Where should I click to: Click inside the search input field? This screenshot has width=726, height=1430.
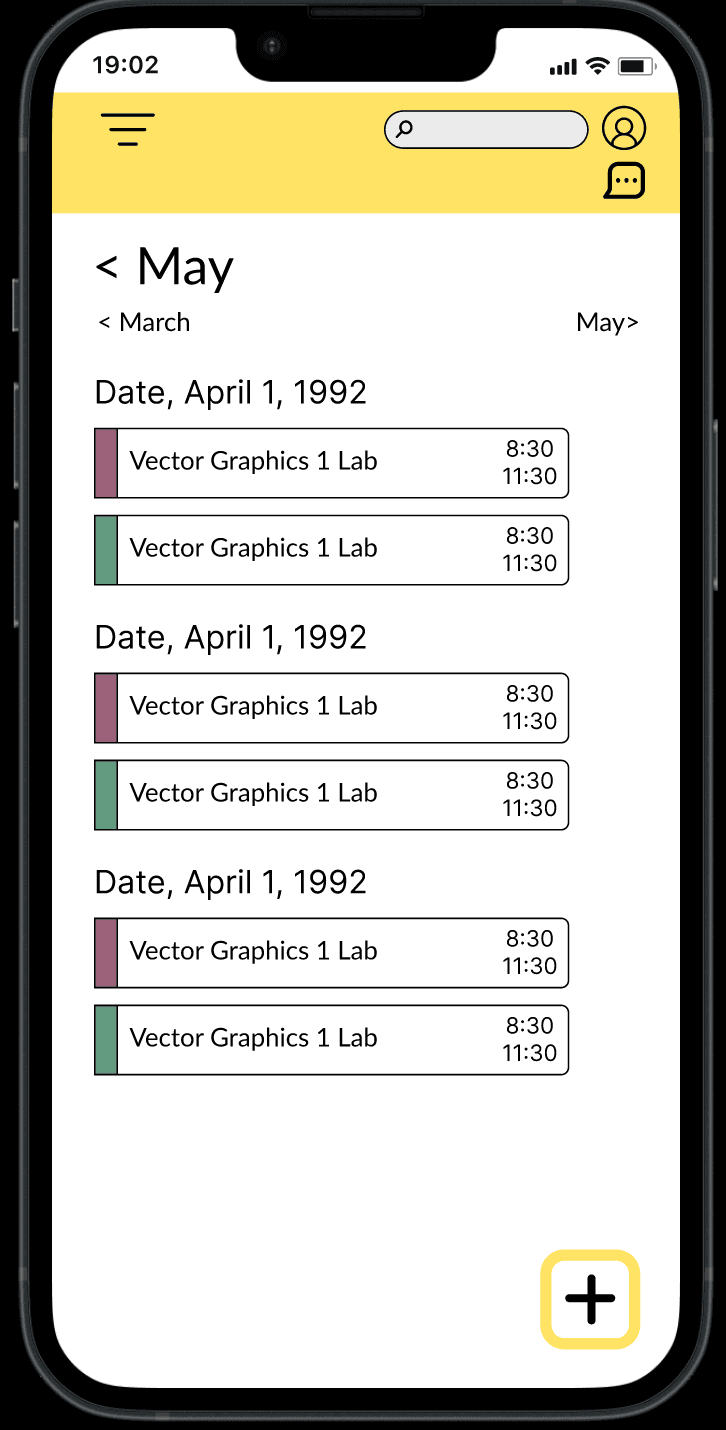coord(486,129)
